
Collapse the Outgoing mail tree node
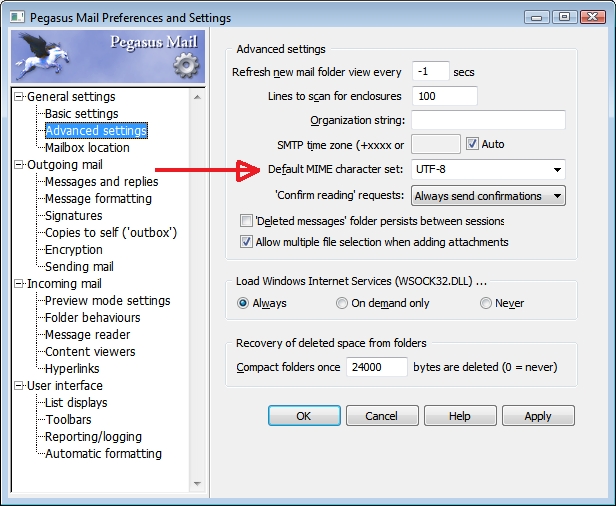(18, 165)
